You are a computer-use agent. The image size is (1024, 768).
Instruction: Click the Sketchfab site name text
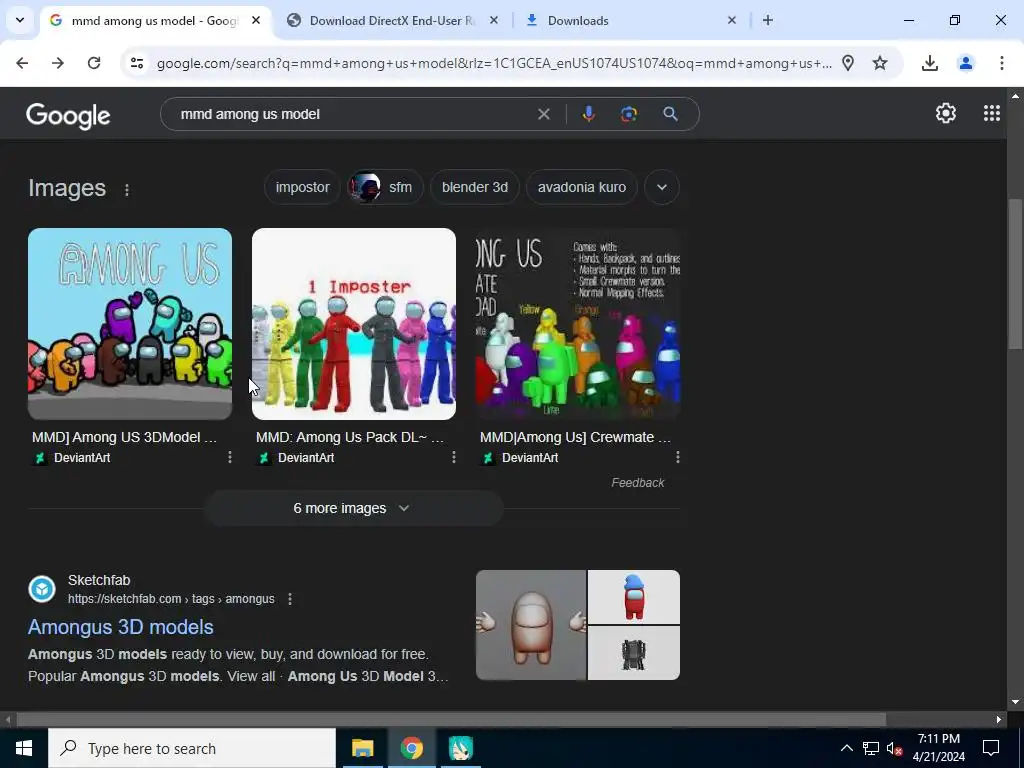[99, 580]
